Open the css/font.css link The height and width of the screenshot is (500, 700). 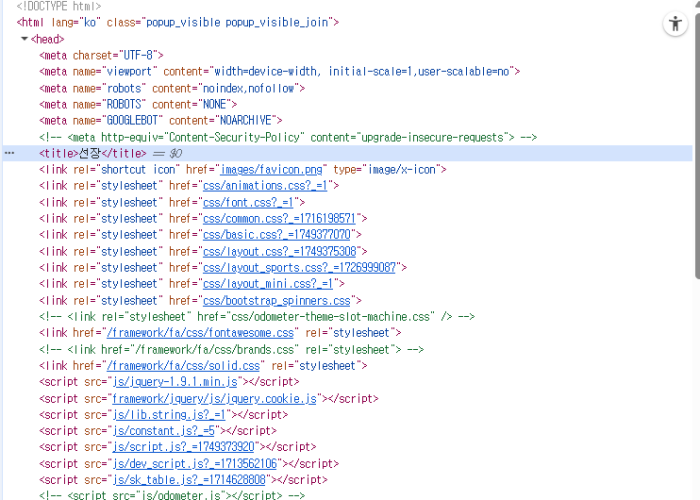click(248, 203)
